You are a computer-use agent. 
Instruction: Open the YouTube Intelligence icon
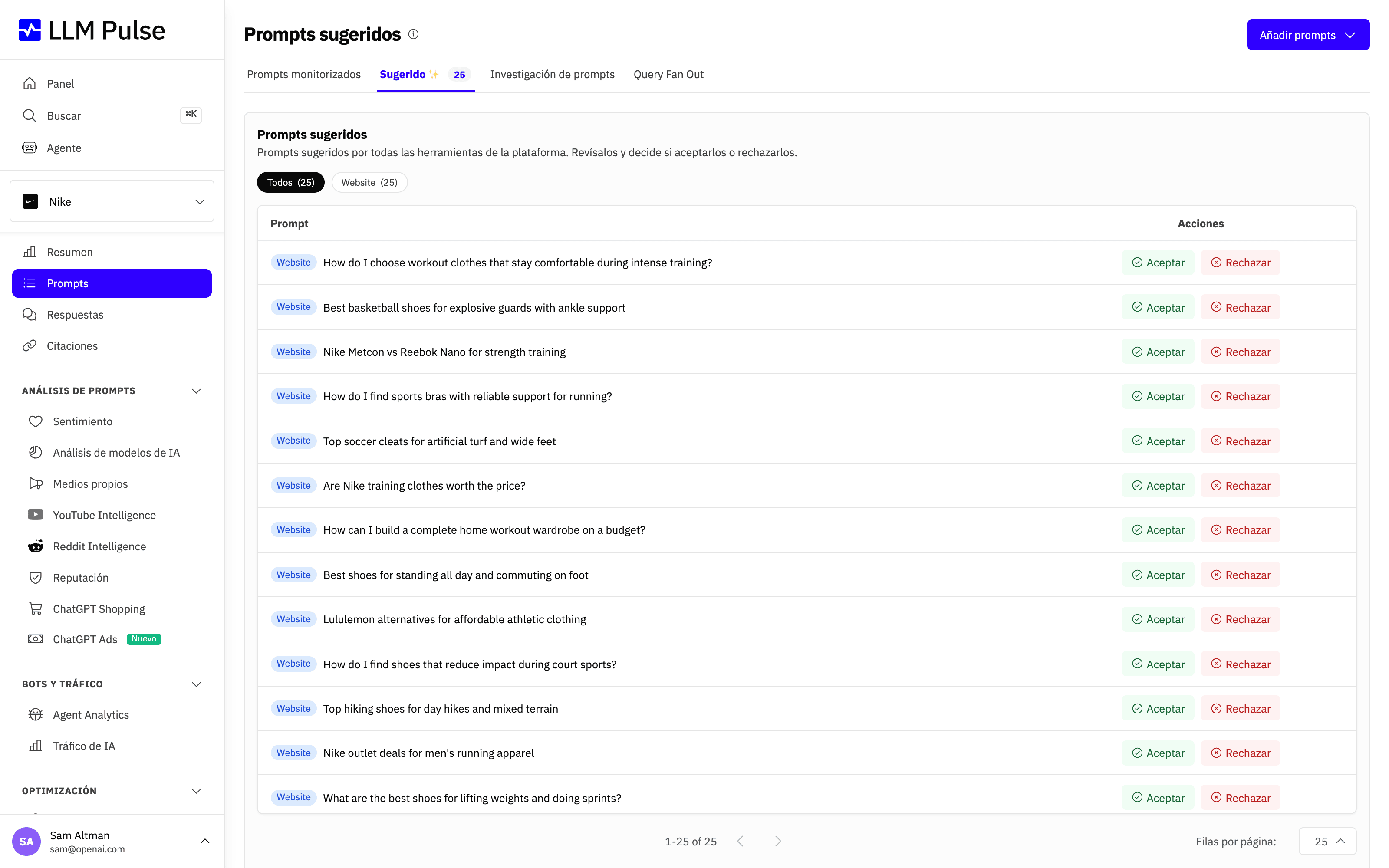[36, 514]
